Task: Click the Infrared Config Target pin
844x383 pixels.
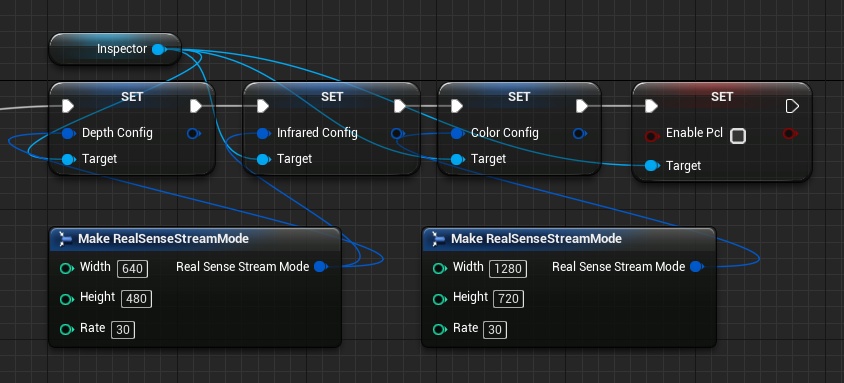Action: (263, 159)
